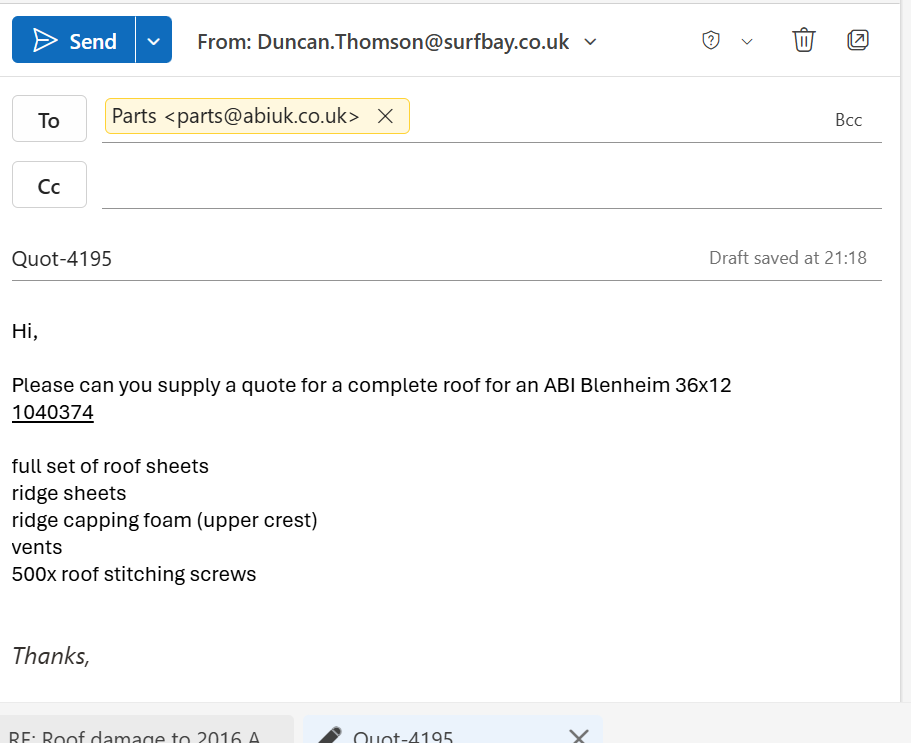Pop out the message into a new window
The height and width of the screenshot is (743, 911).
pyautogui.click(x=857, y=40)
